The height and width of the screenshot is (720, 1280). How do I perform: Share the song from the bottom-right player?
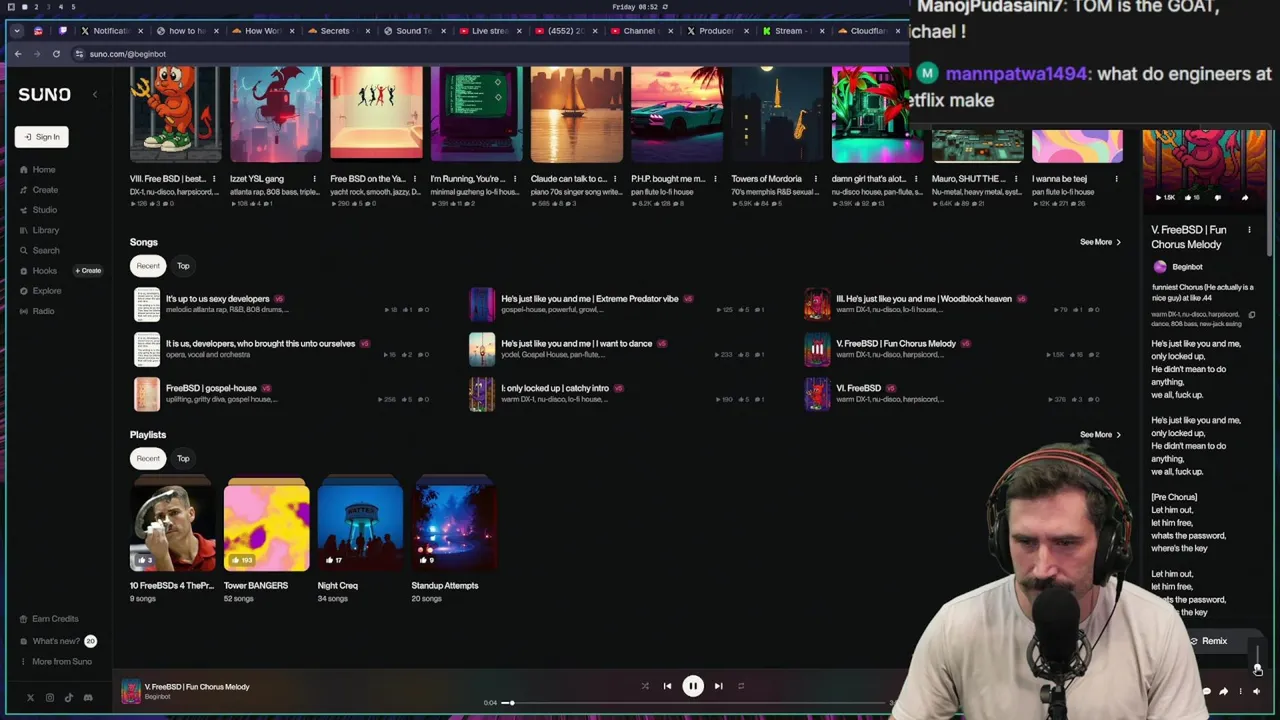click(x=1223, y=691)
